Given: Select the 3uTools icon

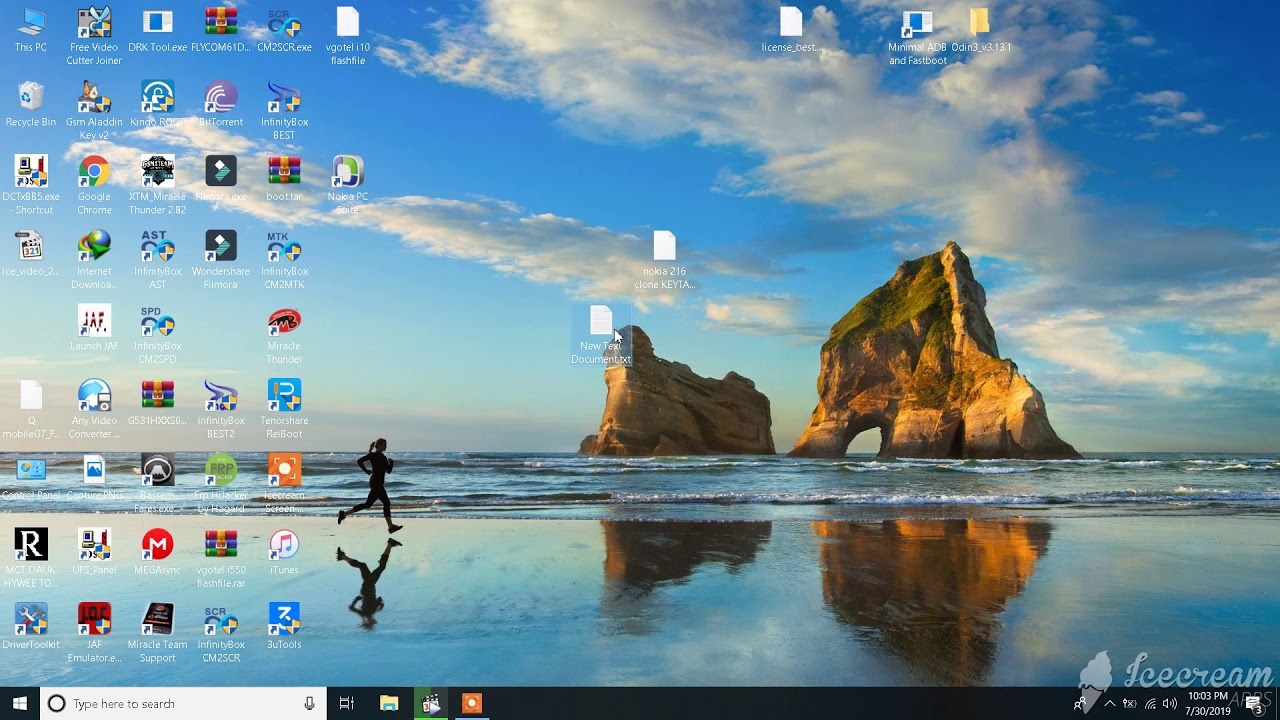Looking at the screenshot, I should (284, 627).
